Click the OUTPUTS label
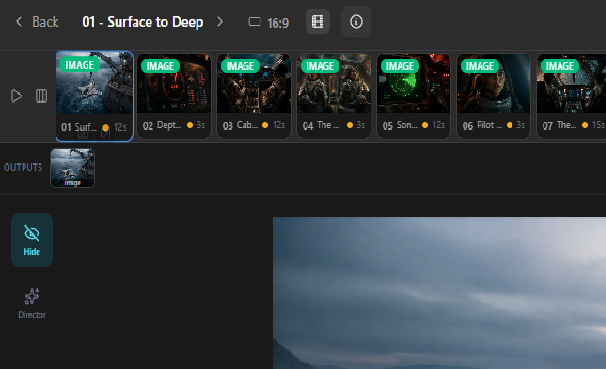 click(23, 167)
